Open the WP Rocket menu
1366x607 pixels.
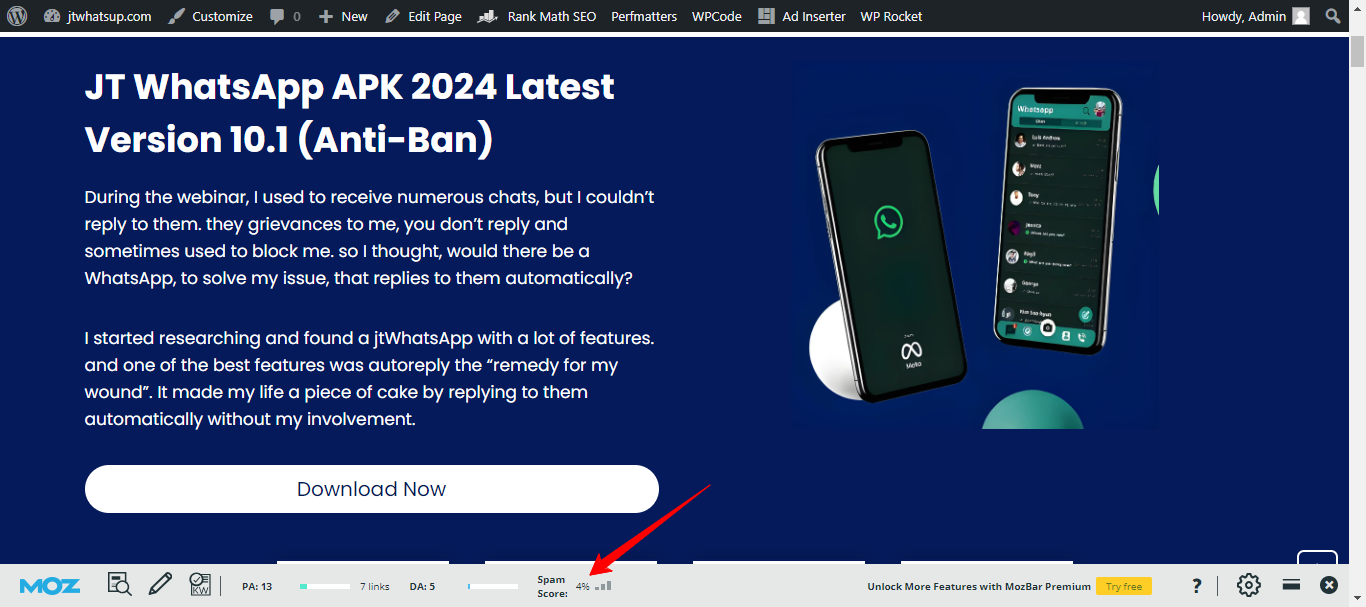891,16
